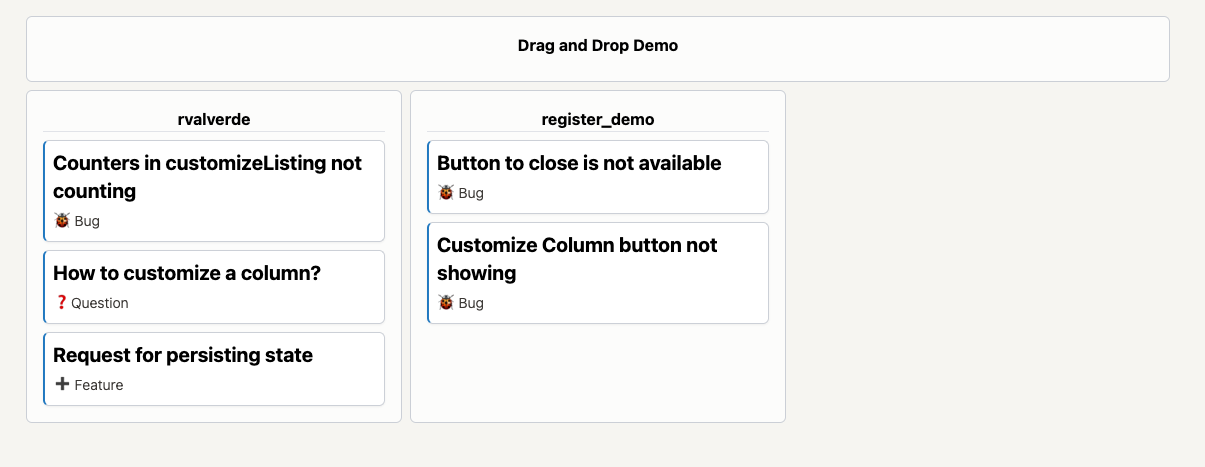Select the Counters in customizeListing not counting card
The height and width of the screenshot is (467, 1205).
214,191
